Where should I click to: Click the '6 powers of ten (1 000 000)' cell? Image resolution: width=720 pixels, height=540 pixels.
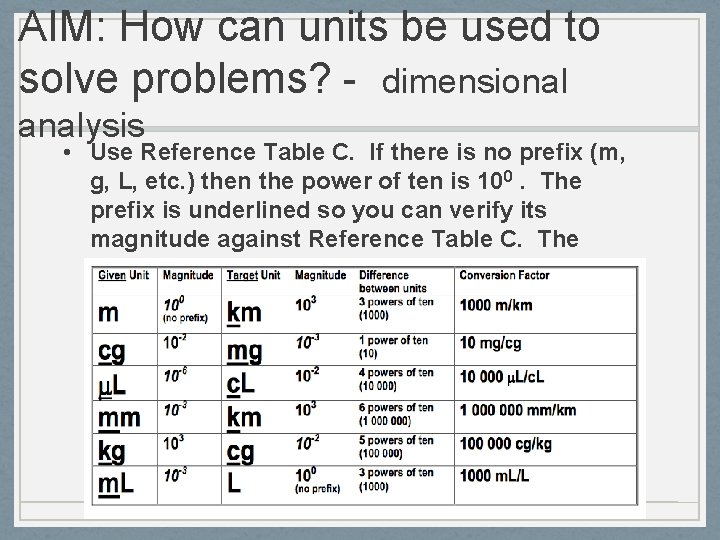pos(396,414)
